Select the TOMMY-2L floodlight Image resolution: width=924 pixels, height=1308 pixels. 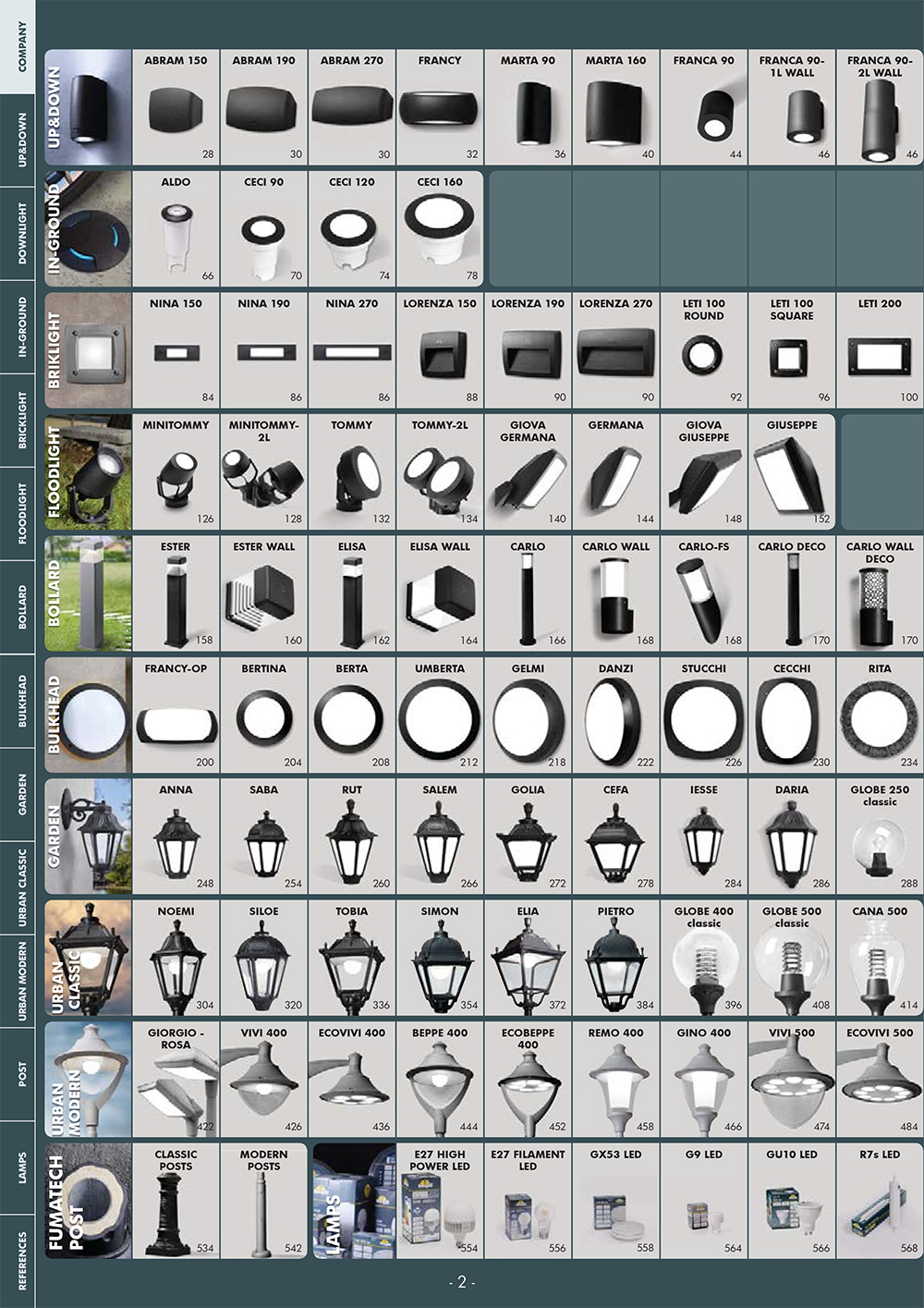click(x=440, y=472)
